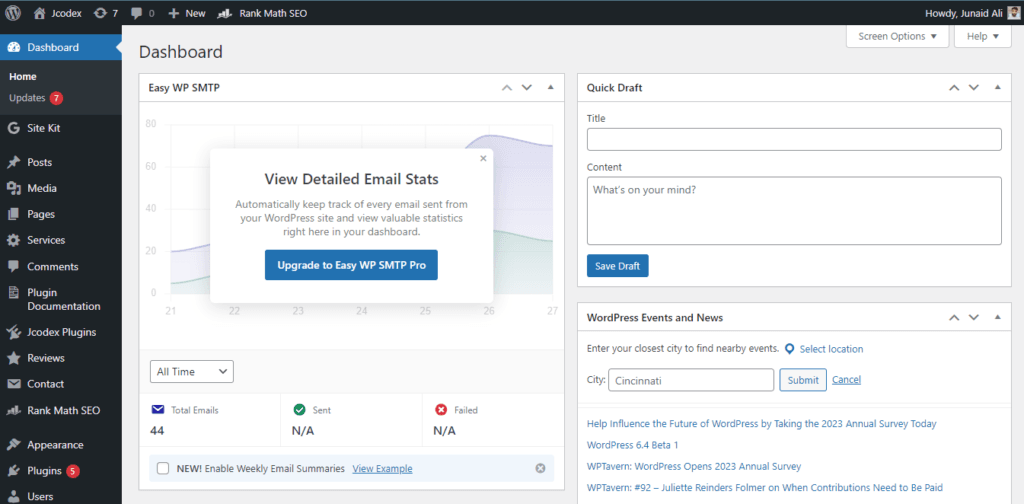Image resolution: width=1024 pixels, height=504 pixels.
Task: Click the Select location link
Action: (x=831, y=349)
